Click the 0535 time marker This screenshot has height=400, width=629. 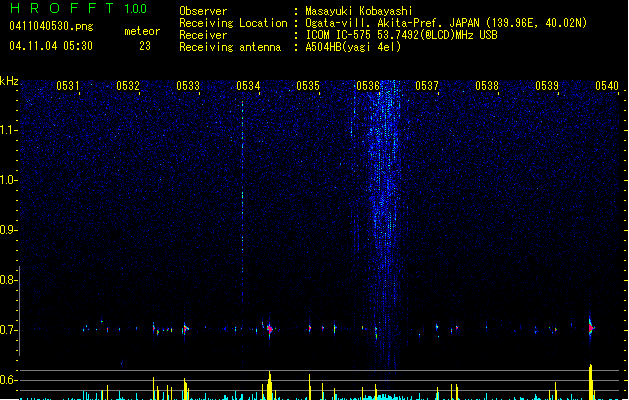[308, 86]
